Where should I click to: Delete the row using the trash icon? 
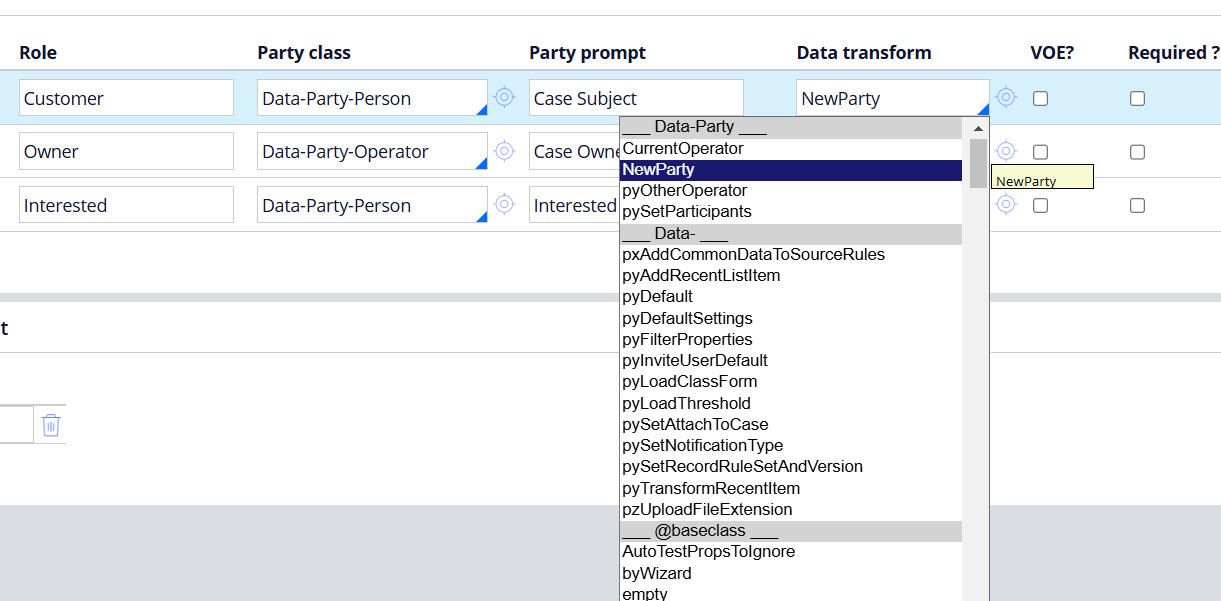pyautogui.click(x=50, y=424)
